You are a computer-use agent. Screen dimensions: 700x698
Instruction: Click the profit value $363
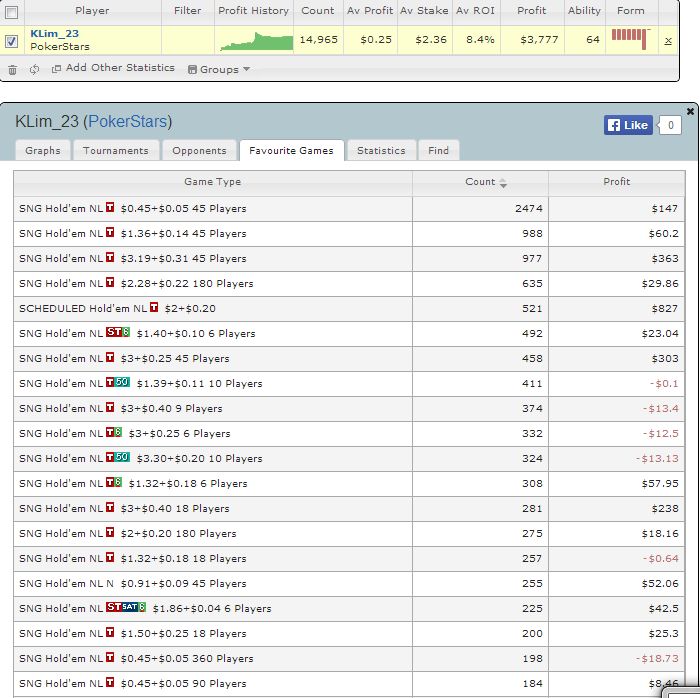coord(665,258)
